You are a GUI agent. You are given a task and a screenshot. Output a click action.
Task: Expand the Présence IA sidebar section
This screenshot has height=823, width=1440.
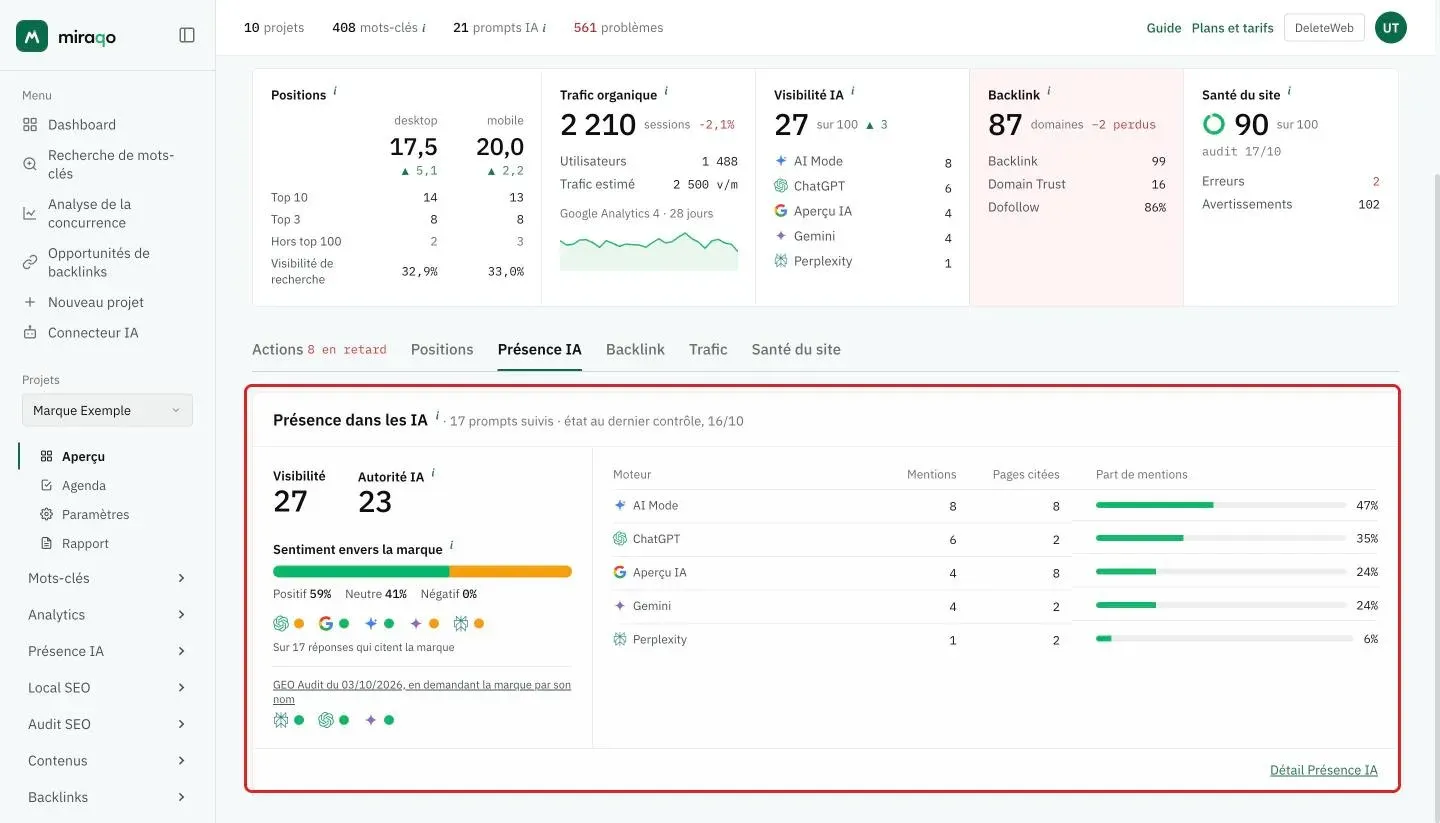pos(107,651)
